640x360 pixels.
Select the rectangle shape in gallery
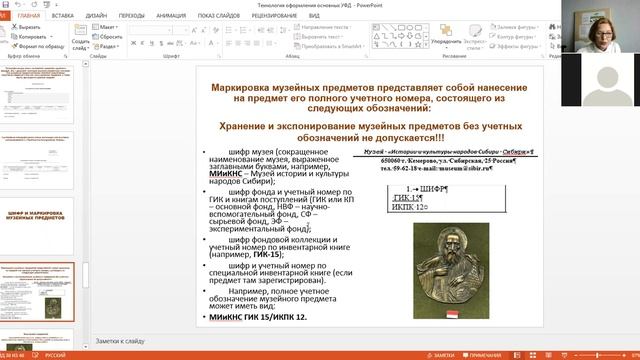401,27
